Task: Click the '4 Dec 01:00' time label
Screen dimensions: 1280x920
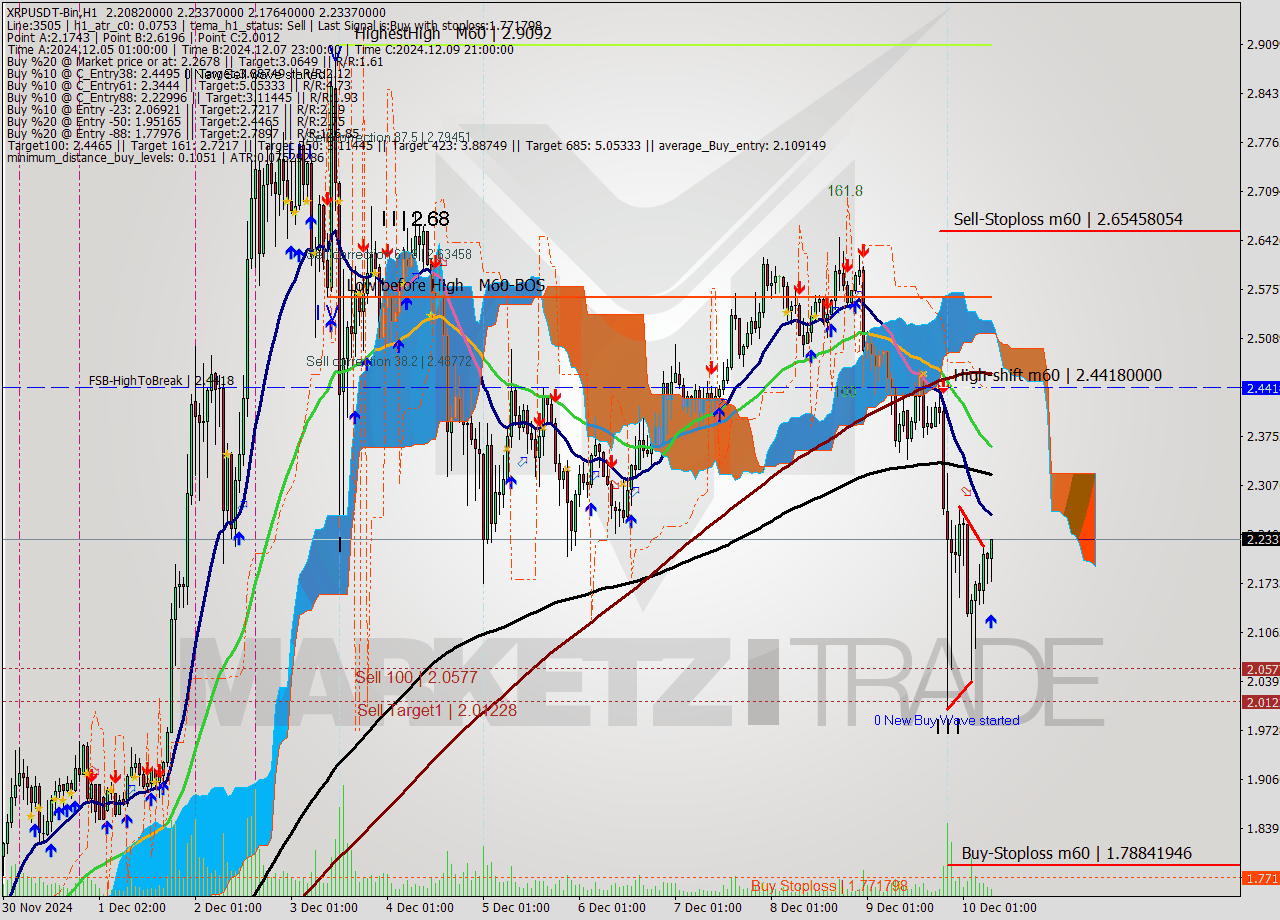Action: pos(420,908)
